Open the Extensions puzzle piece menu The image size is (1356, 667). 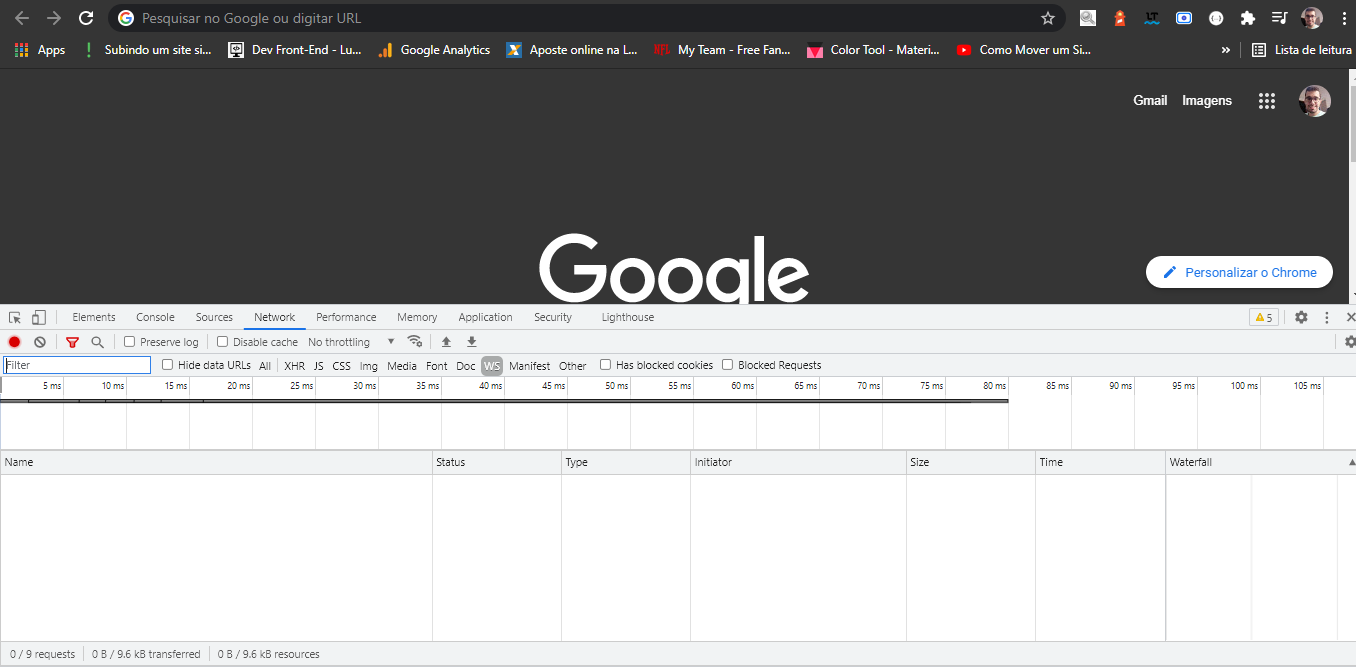[1247, 18]
